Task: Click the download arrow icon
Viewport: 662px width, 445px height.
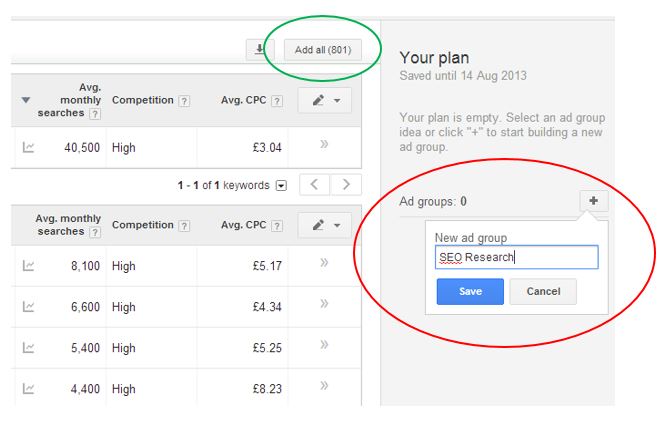Action: 257,50
